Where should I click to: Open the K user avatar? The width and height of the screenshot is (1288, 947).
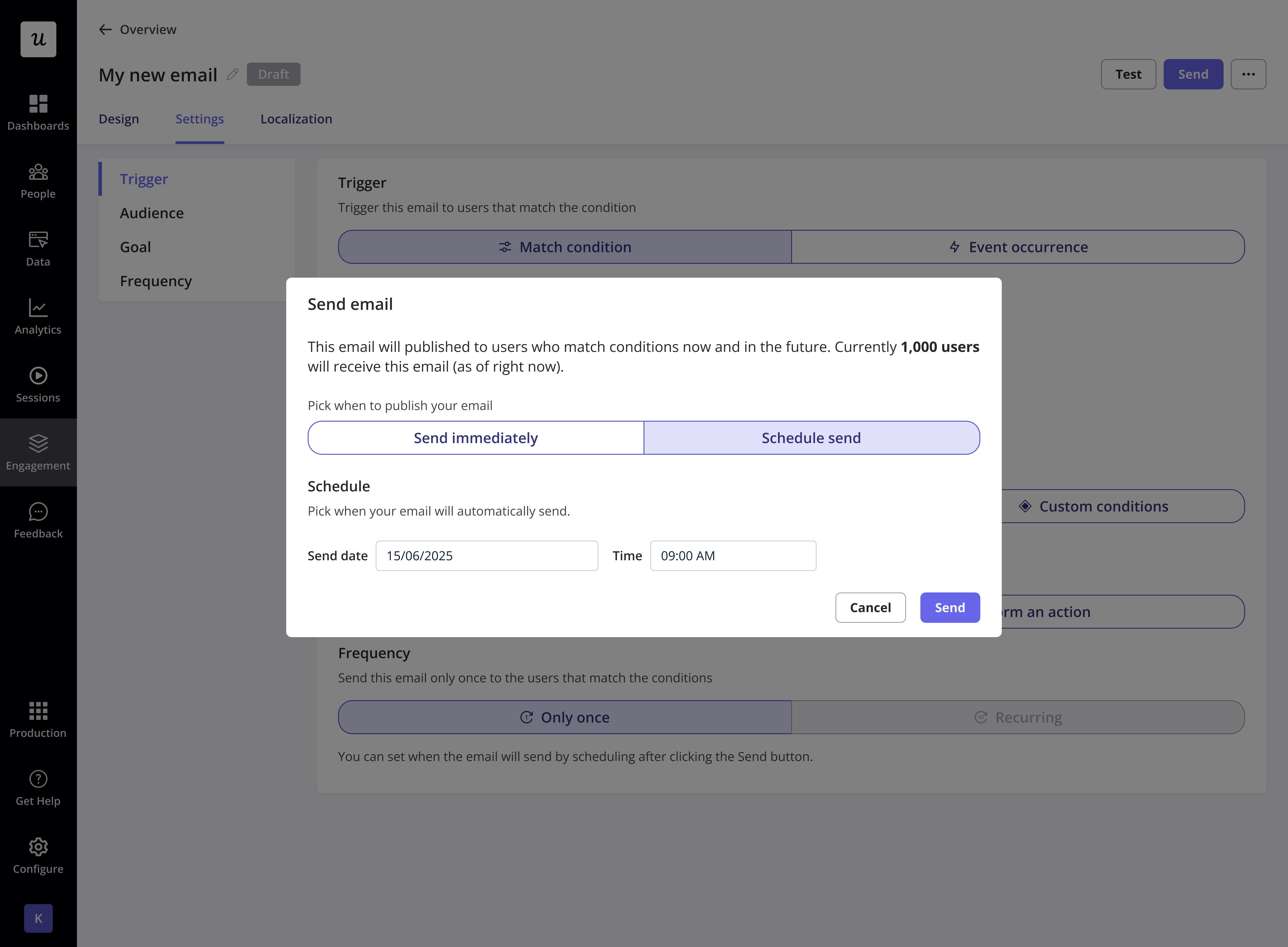[38, 918]
